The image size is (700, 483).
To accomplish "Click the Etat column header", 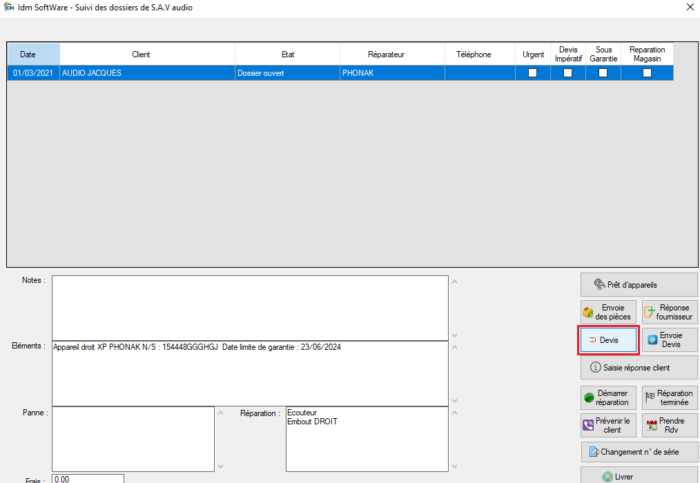I will tap(288, 54).
